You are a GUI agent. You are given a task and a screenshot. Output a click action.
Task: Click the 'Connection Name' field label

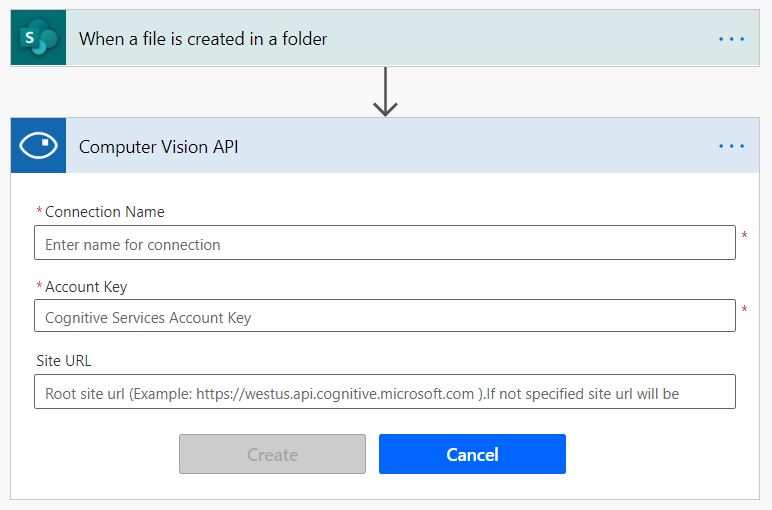pyautogui.click(x=105, y=212)
